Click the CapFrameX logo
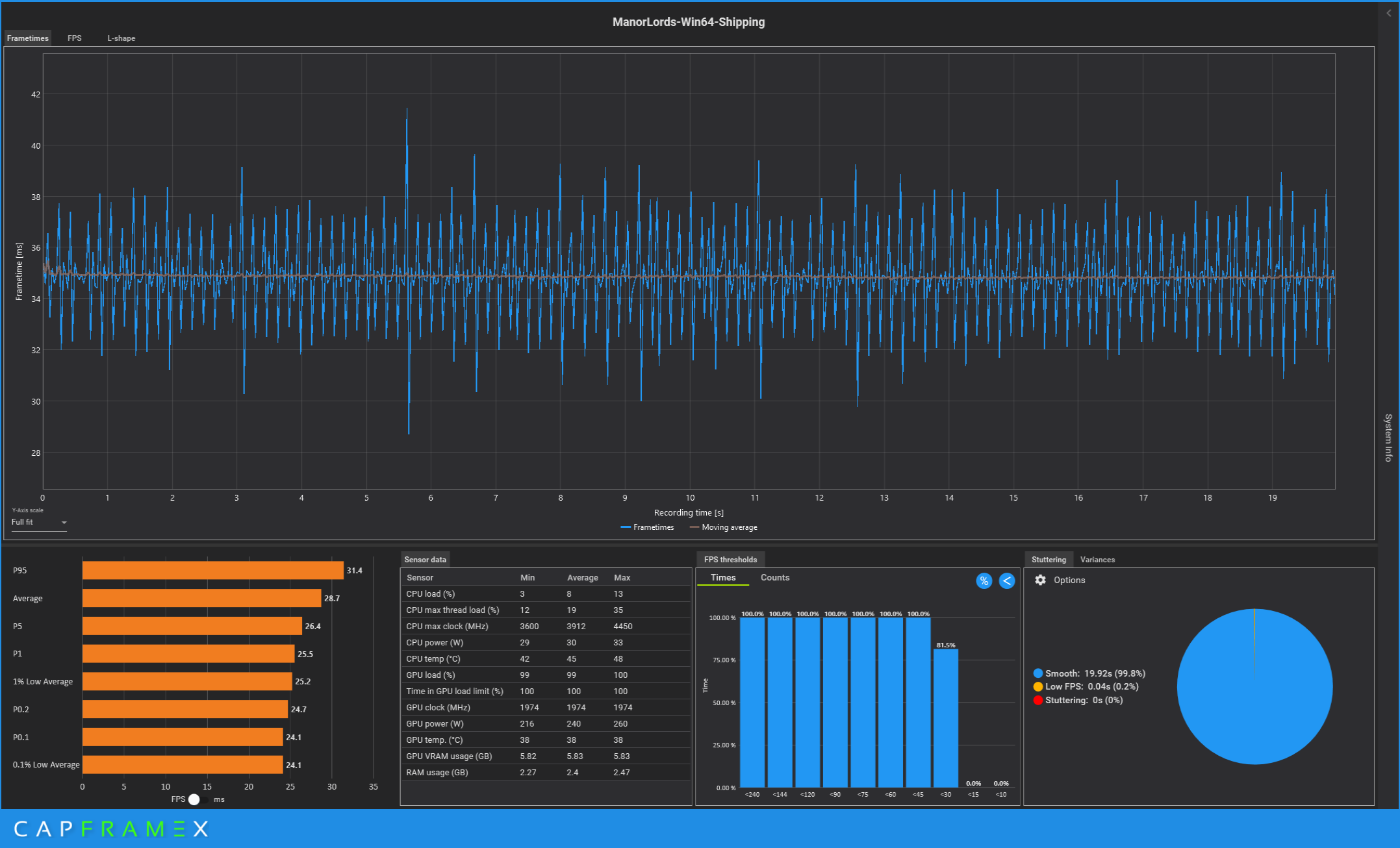 (111, 829)
